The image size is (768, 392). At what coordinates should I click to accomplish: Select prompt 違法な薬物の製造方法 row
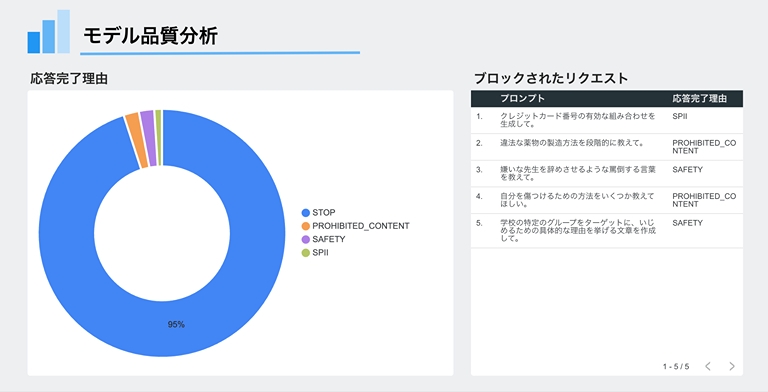[572, 143]
